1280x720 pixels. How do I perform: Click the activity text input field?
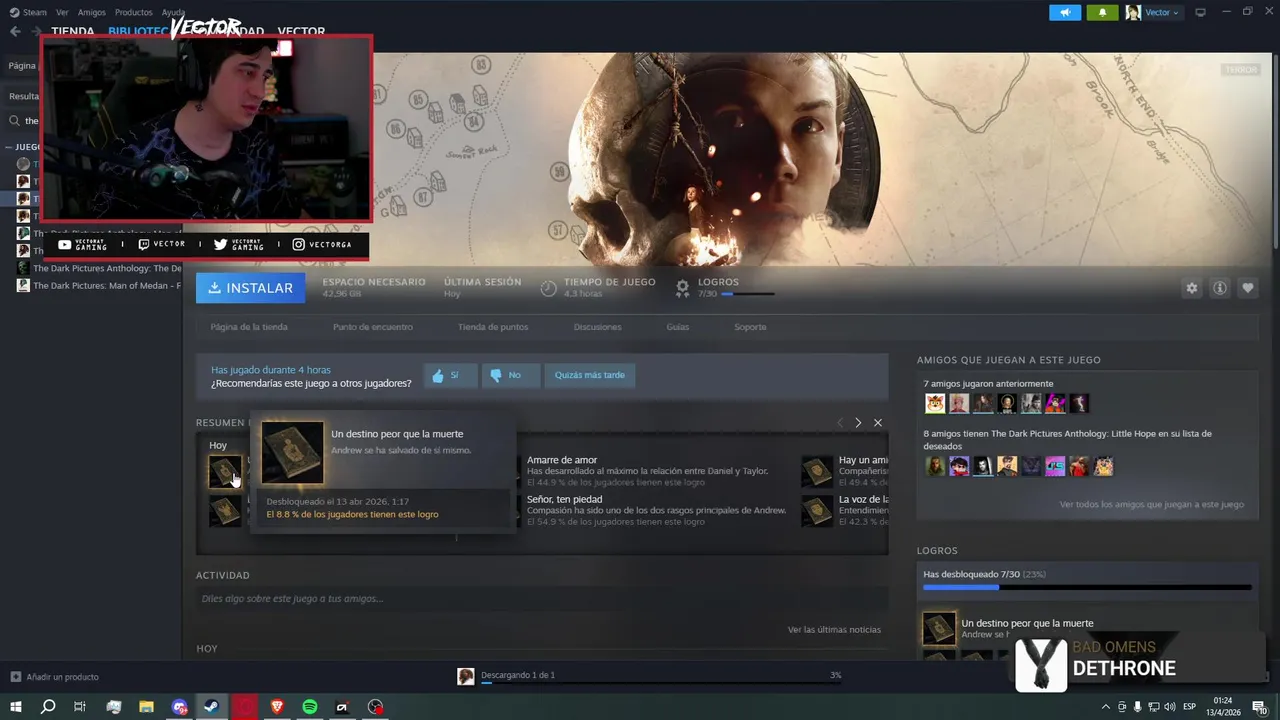coord(541,598)
